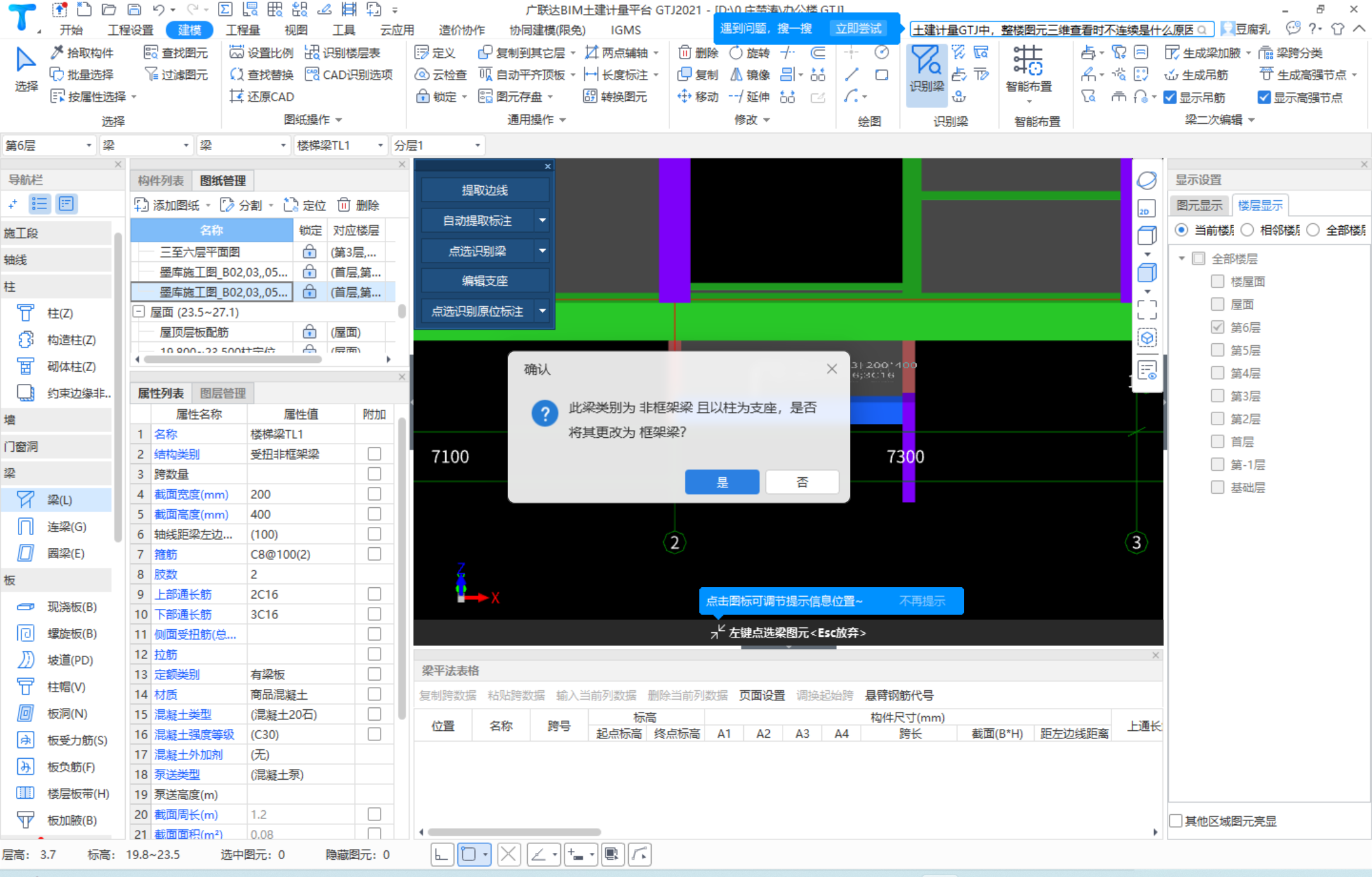
Task: Click the save icon in quick access toolbar
Action: coord(134,10)
